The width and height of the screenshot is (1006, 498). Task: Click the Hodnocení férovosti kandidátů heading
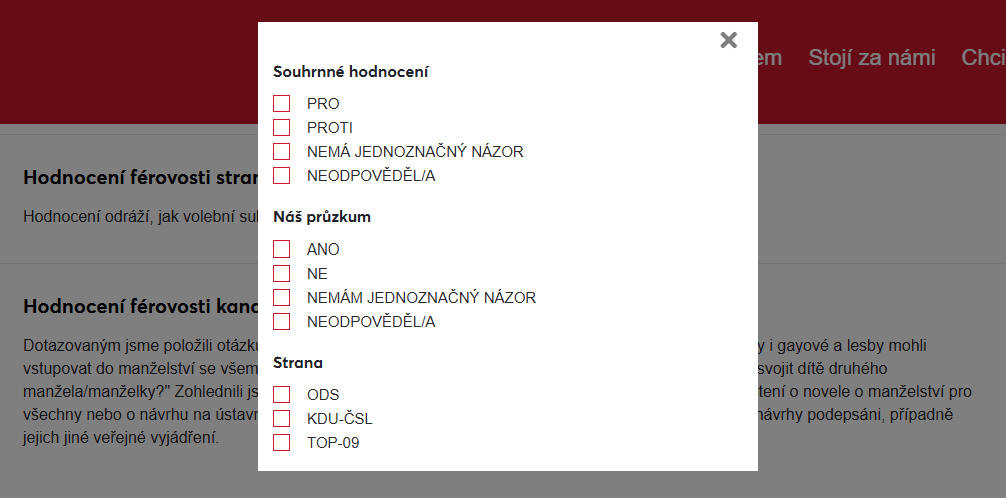(x=140, y=307)
